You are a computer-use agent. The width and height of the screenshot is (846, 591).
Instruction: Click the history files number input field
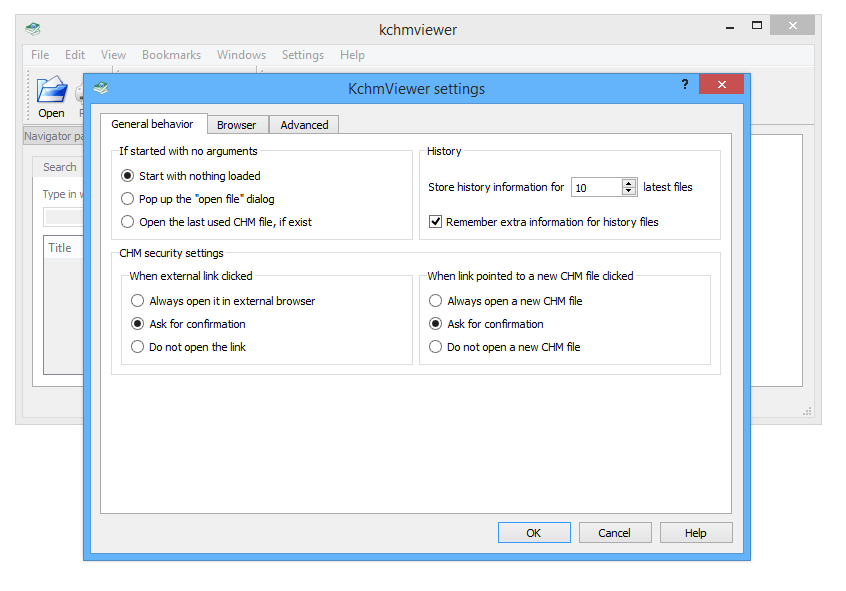(596, 187)
